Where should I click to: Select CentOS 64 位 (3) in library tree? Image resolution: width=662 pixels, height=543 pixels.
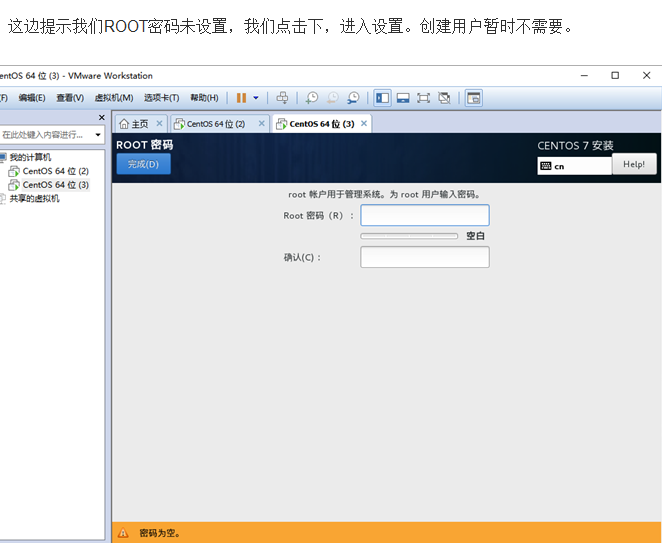(x=56, y=185)
